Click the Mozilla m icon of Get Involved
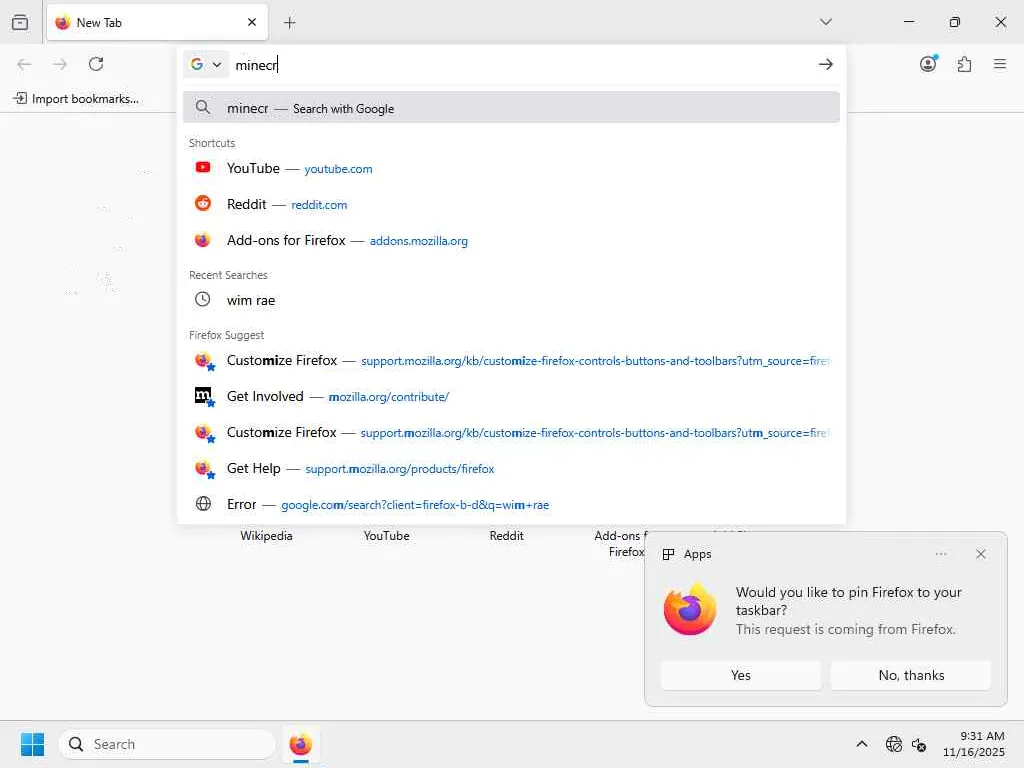 [203, 395]
